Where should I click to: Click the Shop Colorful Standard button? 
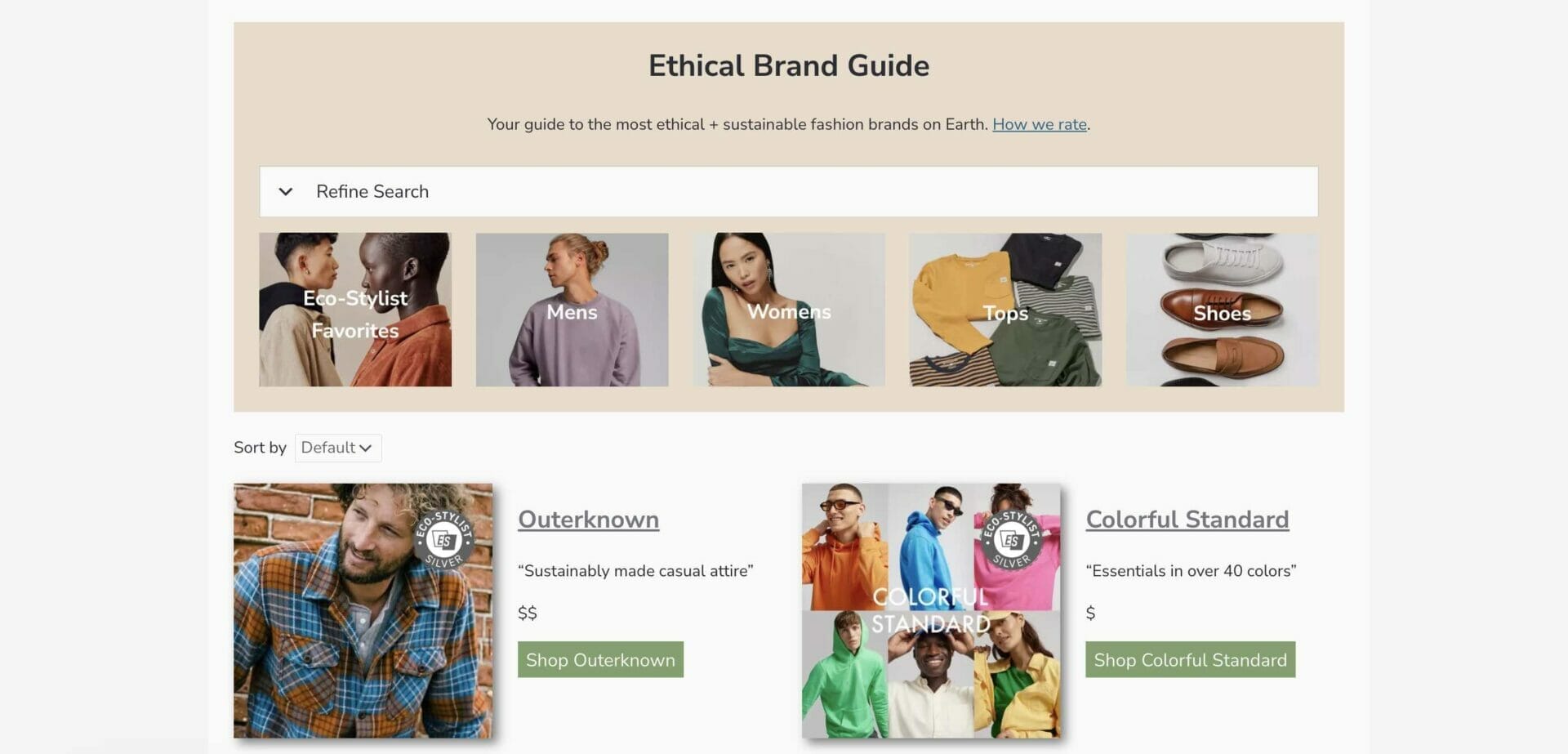tap(1190, 659)
